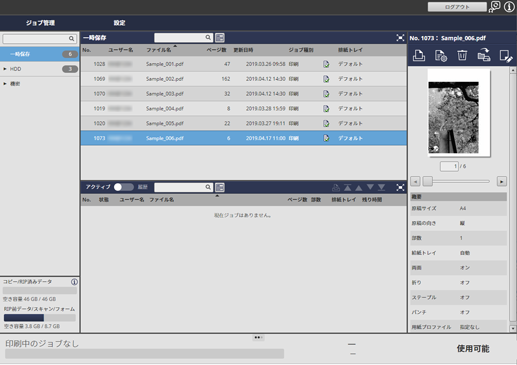Click the page number field showing 1 / 6
Image resolution: width=517 pixels, height=365 pixels.
pos(449,166)
